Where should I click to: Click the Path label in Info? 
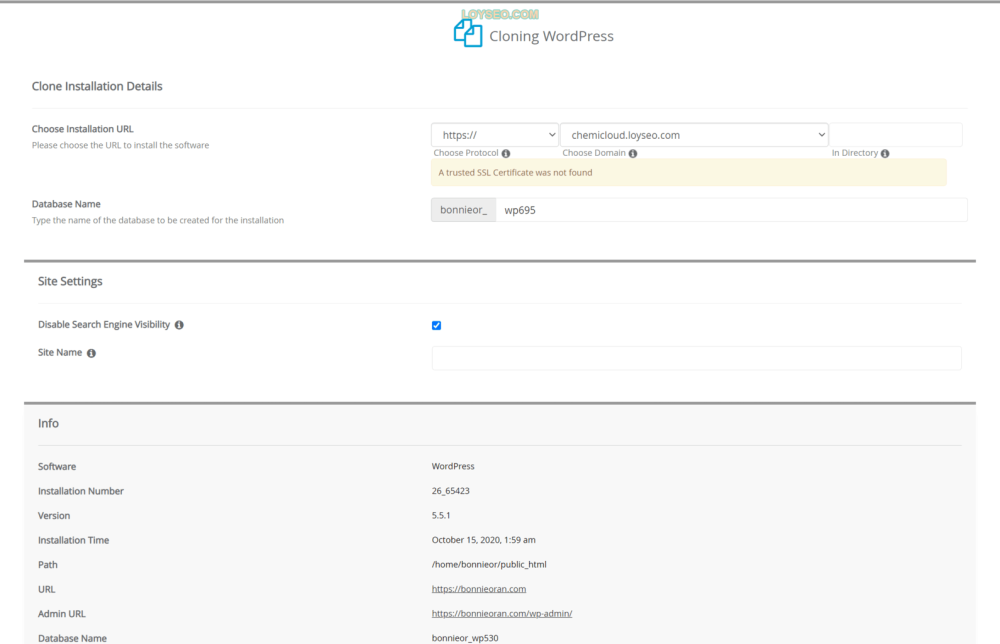tap(48, 564)
